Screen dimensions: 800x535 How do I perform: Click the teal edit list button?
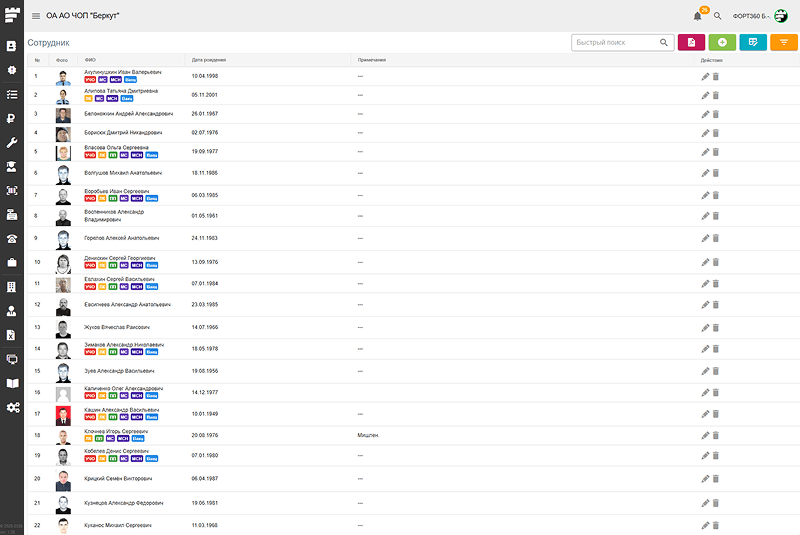click(753, 42)
